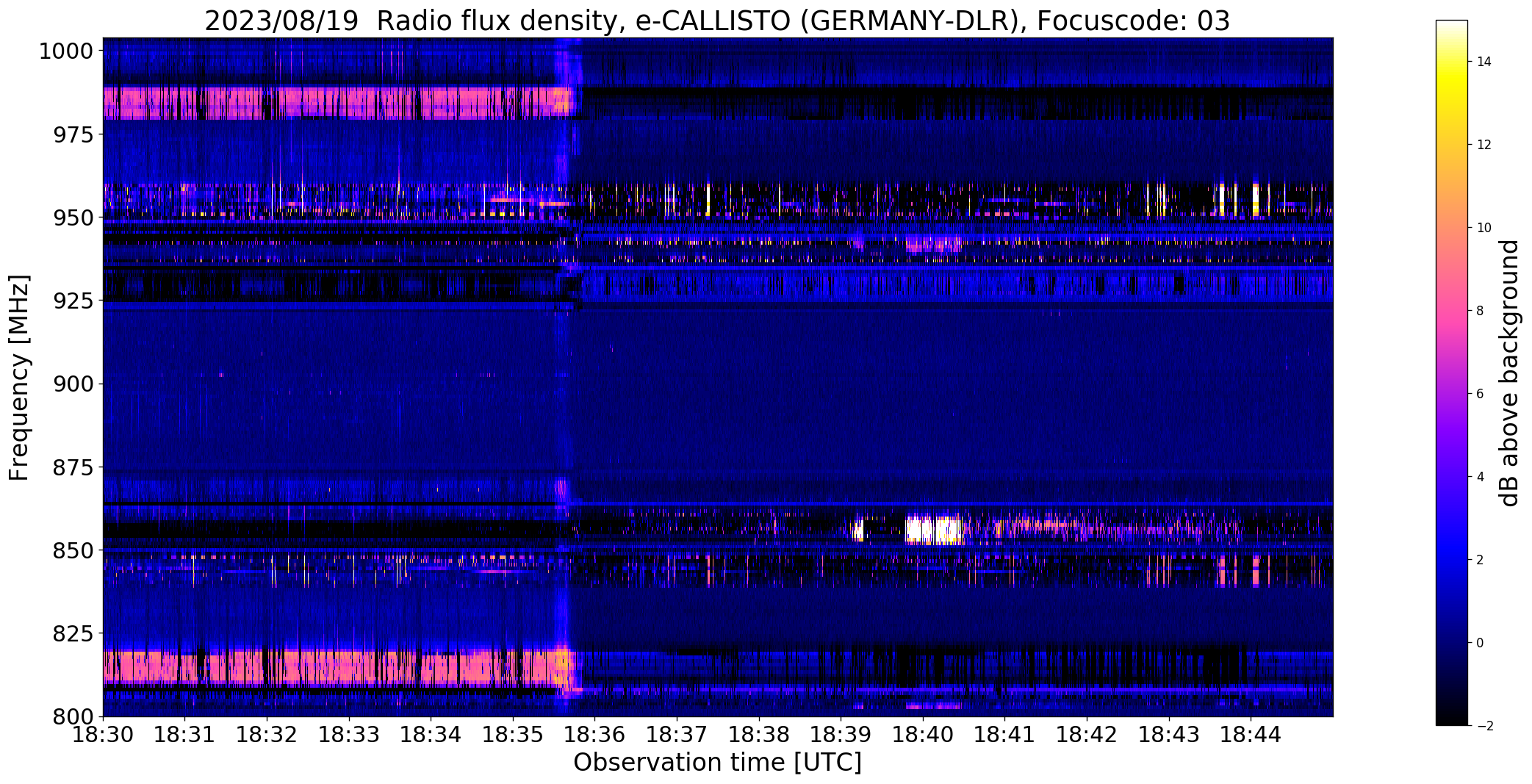The width and height of the screenshot is (1532, 784).
Task: Click the plot title mentioning e-CALLISTO GERMANY-DLR
Action: pos(717,21)
